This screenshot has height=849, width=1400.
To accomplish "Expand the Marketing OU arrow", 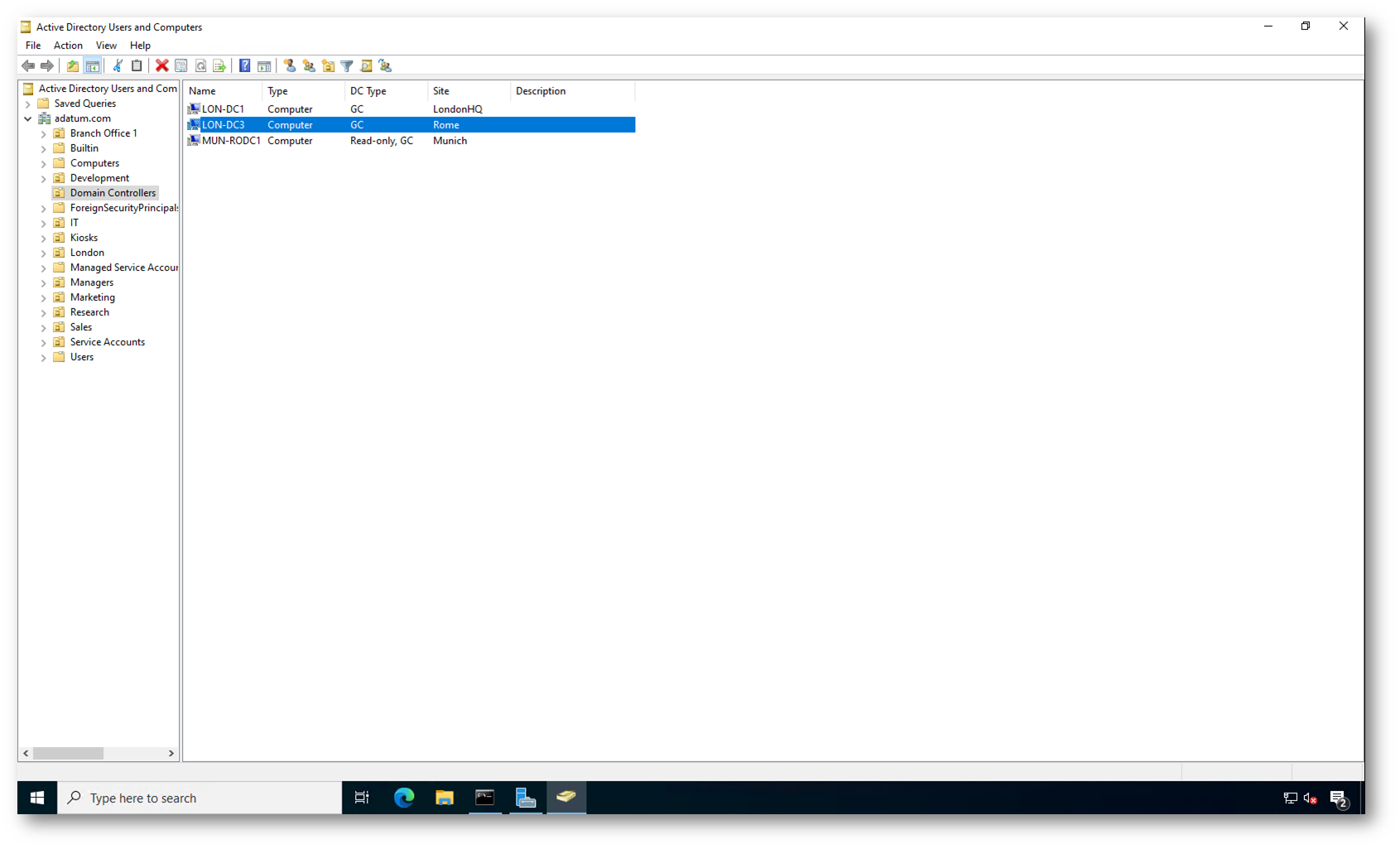I will click(44, 298).
